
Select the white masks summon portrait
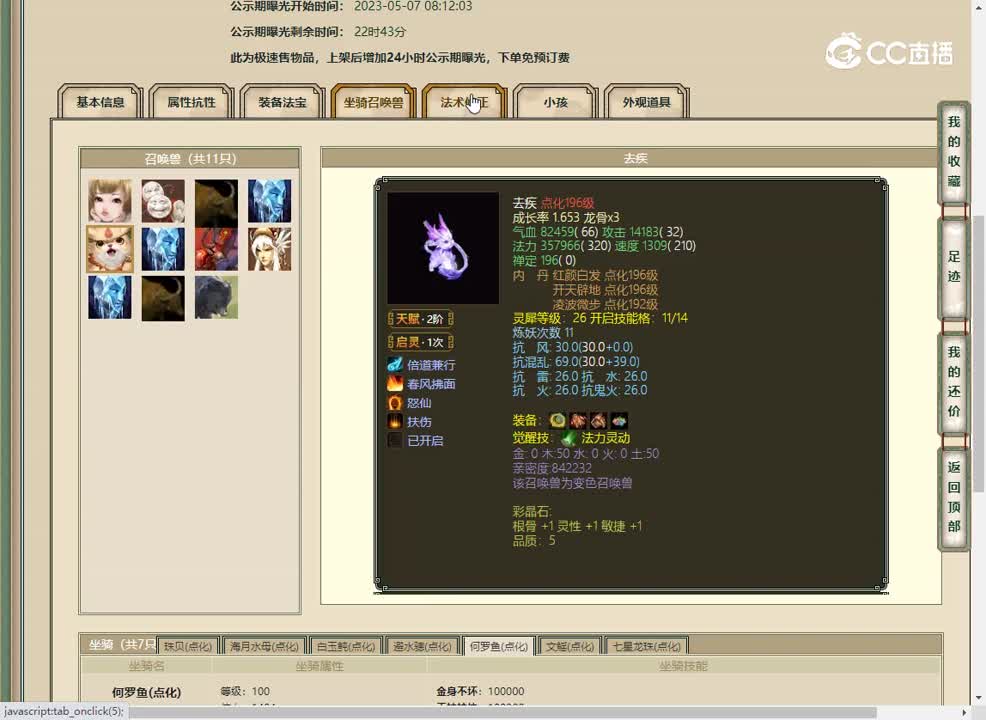click(163, 201)
